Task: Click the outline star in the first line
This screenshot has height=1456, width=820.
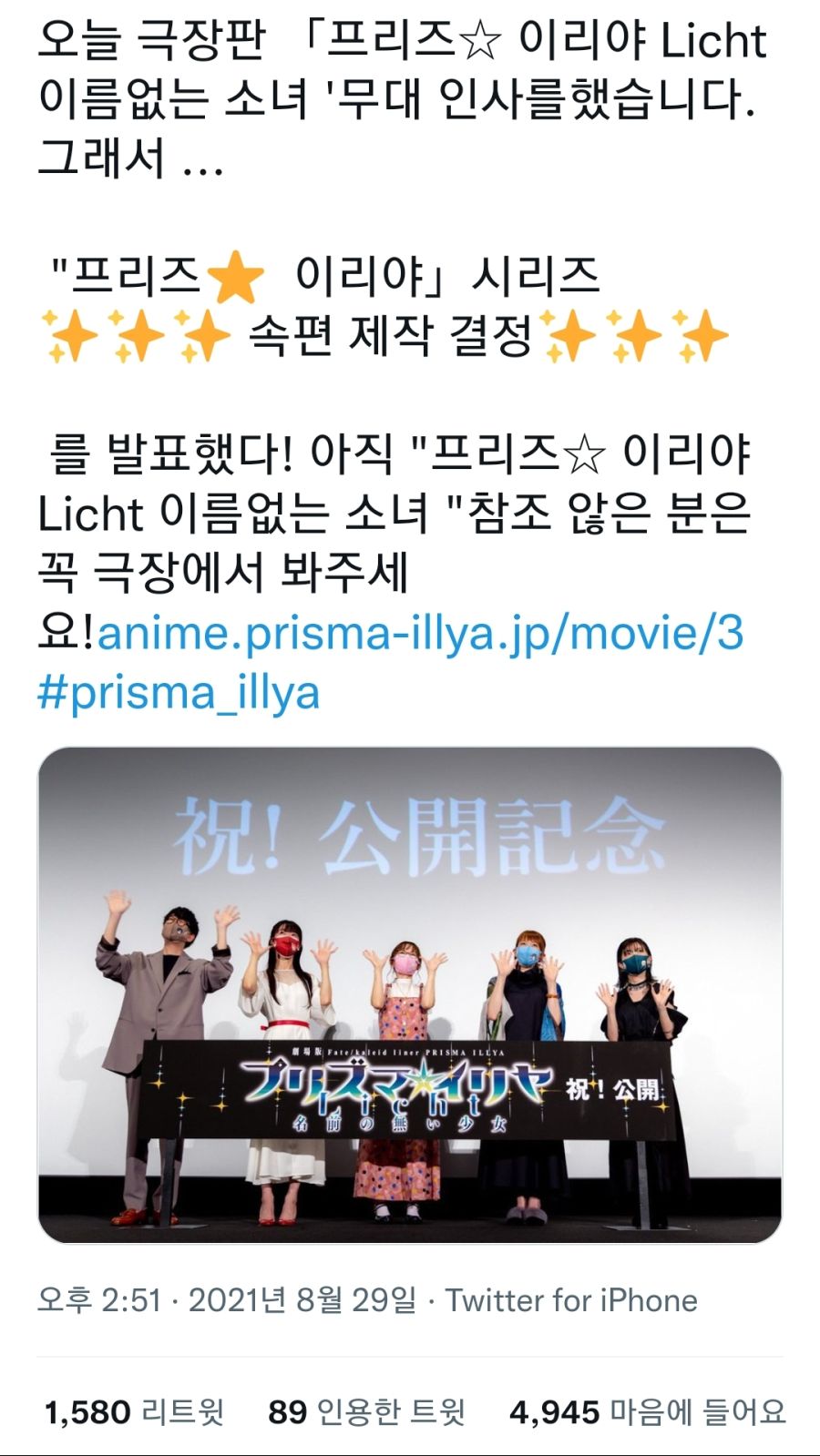Action: pyautogui.click(x=480, y=42)
